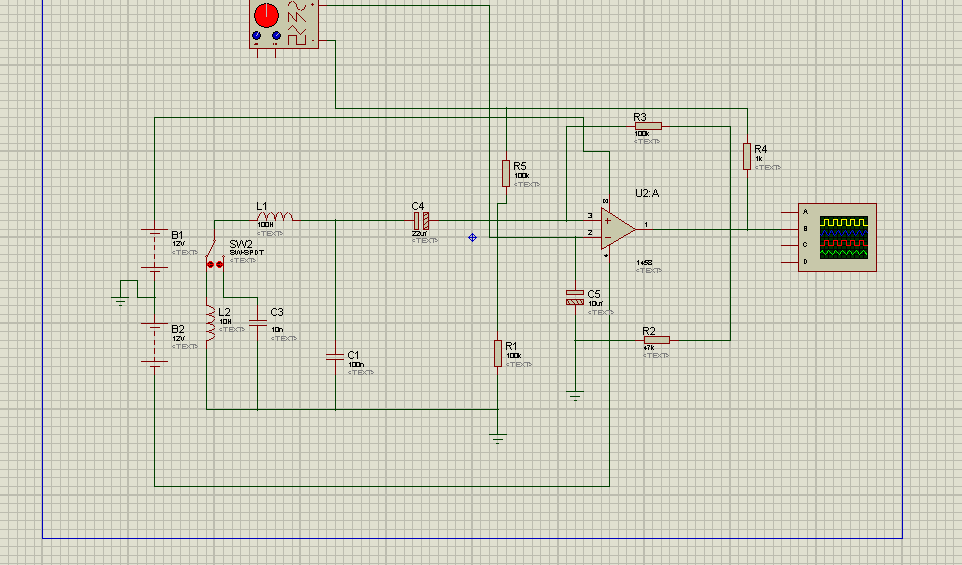The height and width of the screenshot is (565, 962).
Task: Click oscilloscope channel A pin
Action: tap(790, 212)
